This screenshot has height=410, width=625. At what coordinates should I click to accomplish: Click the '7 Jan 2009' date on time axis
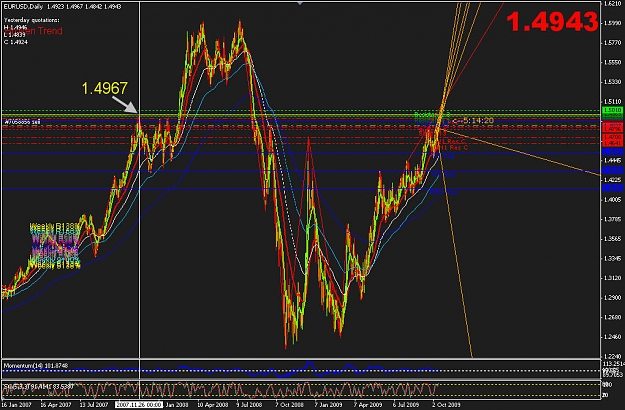(328, 405)
